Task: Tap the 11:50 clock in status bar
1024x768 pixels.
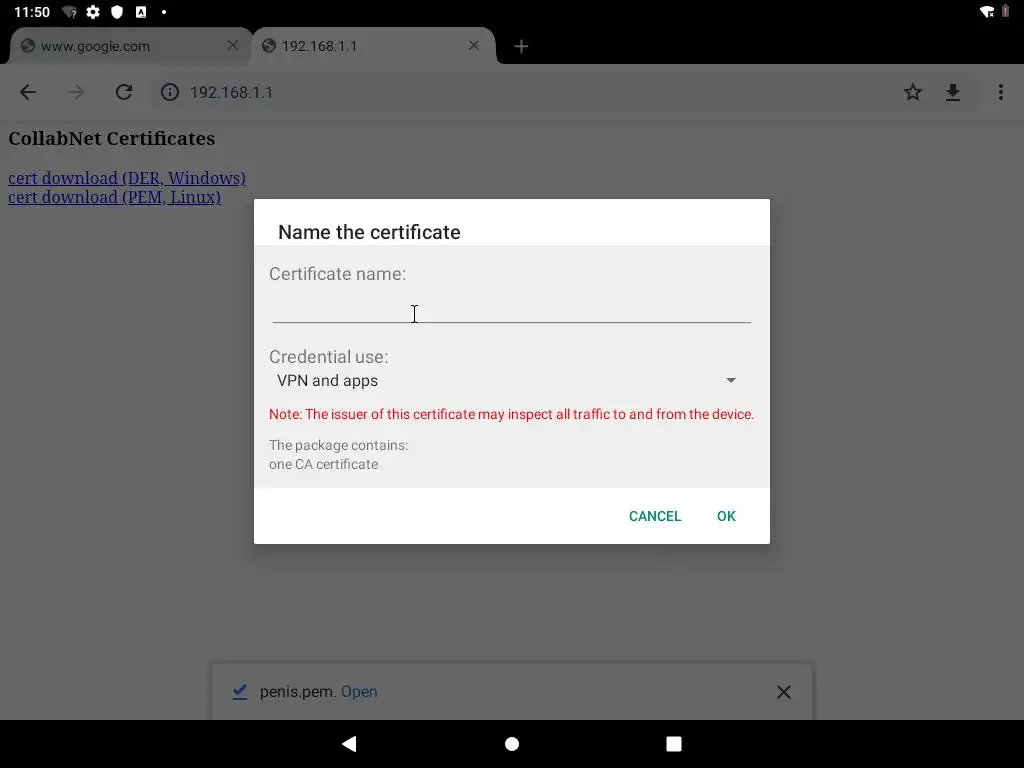Action: point(32,12)
